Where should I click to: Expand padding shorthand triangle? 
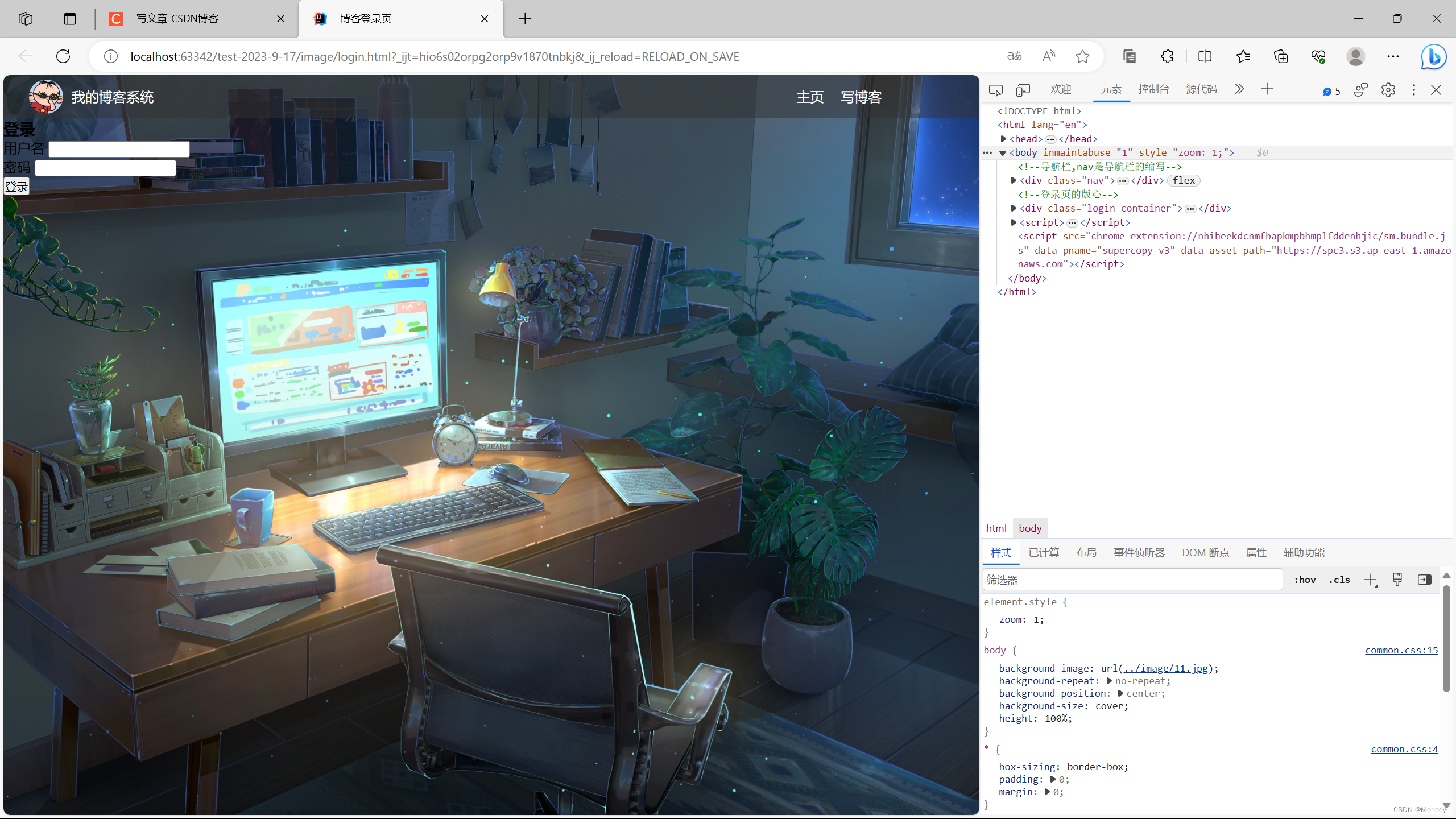(1053, 779)
